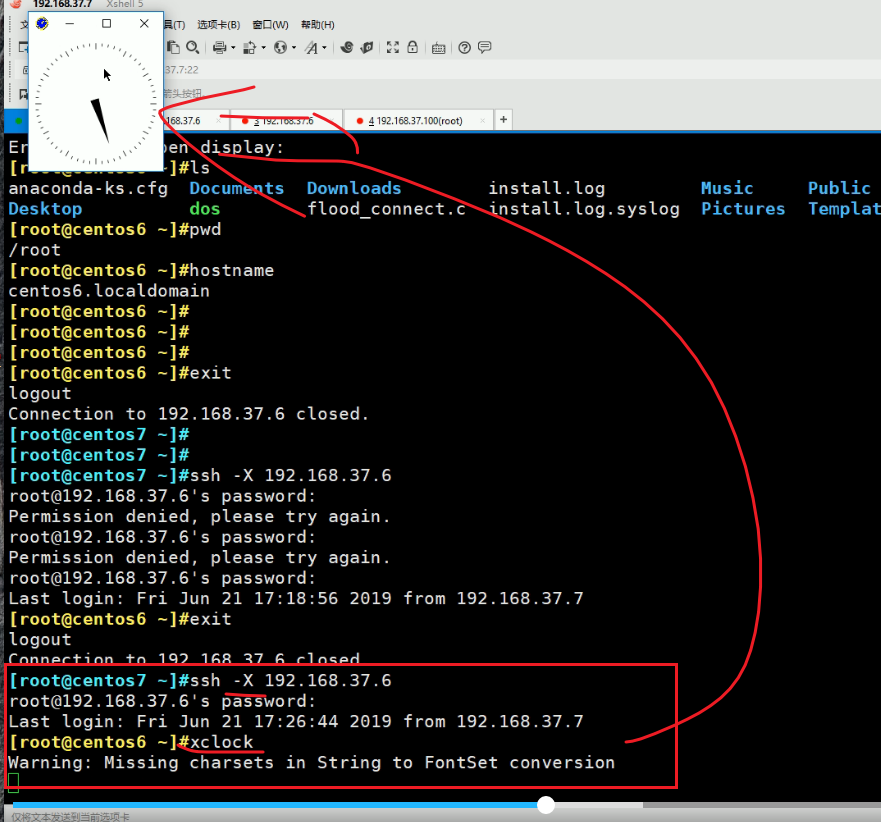
Task: Toggle full screen mode icon
Action: click(x=393, y=47)
